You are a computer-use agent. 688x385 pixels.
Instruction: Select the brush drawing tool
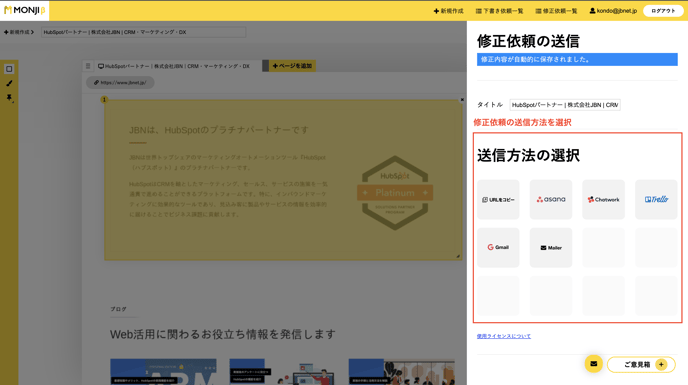coord(9,83)
